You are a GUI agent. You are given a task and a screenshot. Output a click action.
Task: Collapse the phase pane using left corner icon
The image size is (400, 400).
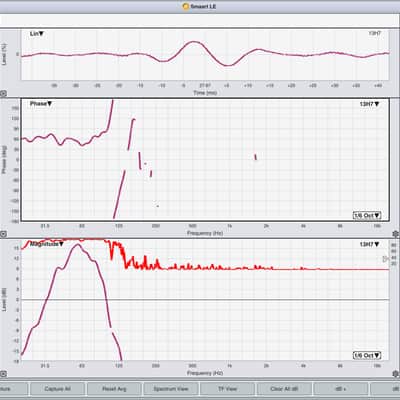click(x=3, y=234)
